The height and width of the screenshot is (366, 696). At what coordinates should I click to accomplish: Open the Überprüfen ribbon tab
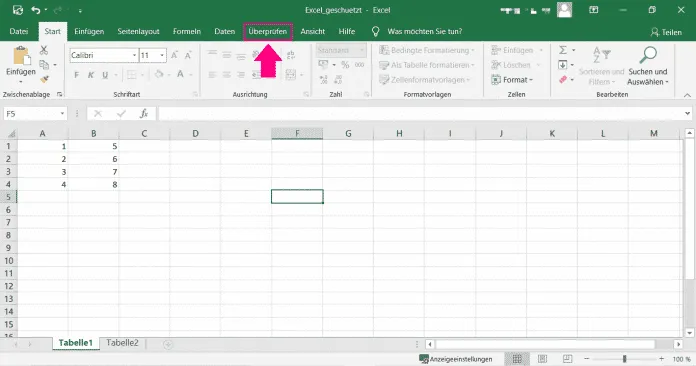point(268,31)
